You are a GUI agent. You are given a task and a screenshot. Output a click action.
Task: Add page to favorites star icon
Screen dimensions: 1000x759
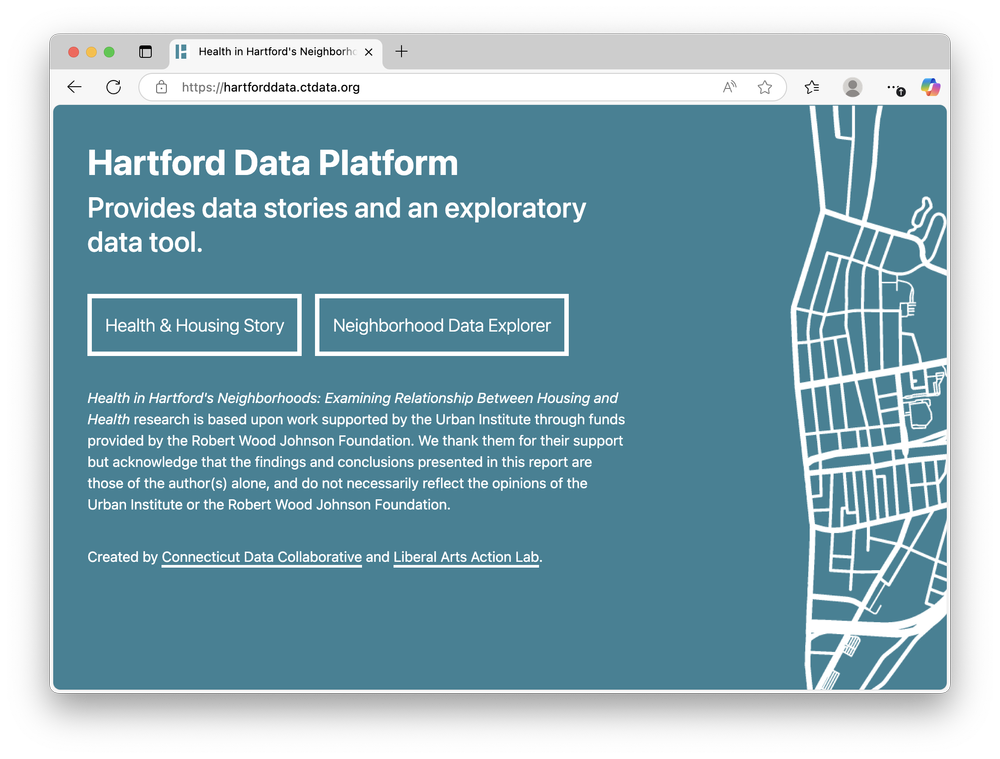[765, 87]
